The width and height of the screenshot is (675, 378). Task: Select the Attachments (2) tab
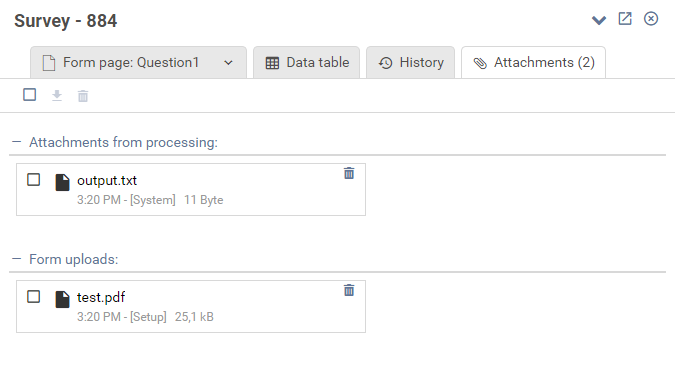[533, 63]
